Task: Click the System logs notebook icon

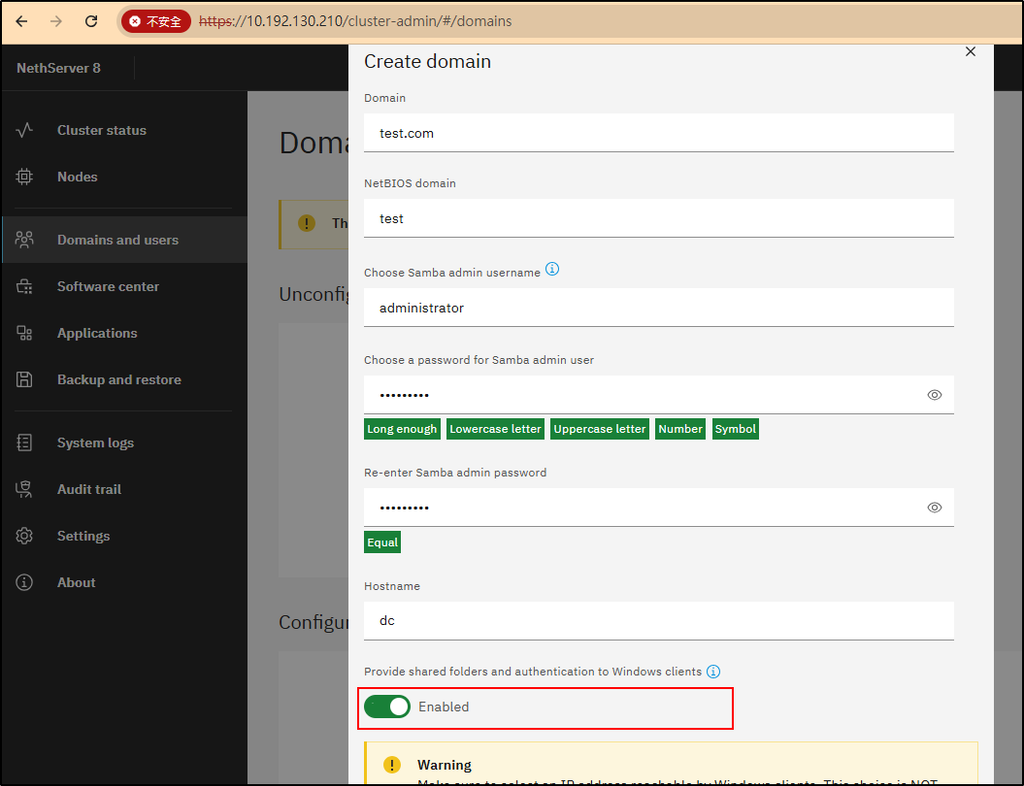Action: pos(24,443)
